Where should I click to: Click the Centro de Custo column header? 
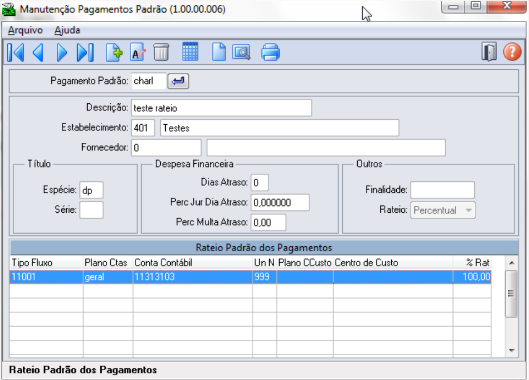393,263
